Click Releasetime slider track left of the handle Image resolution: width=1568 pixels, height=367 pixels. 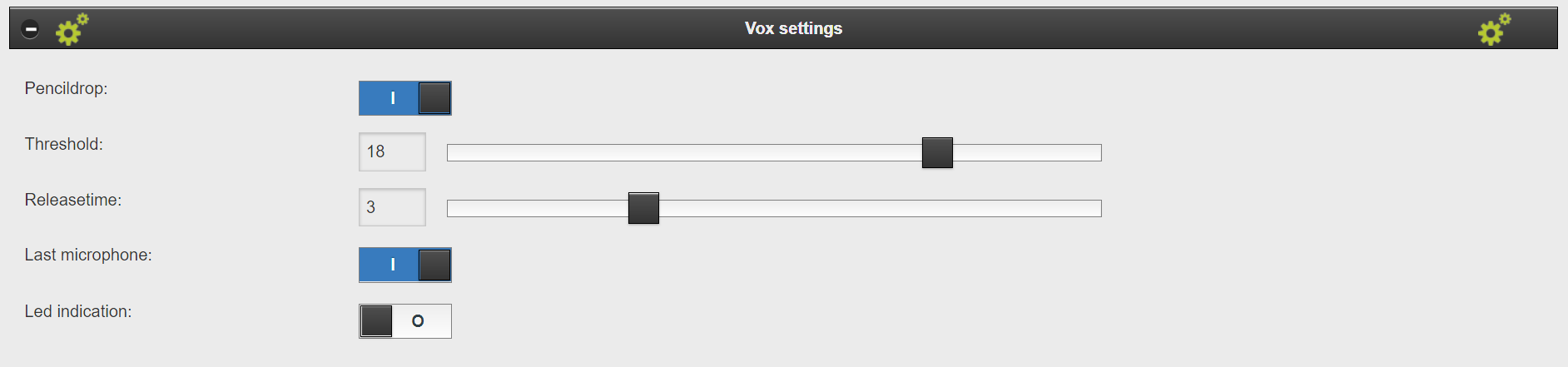(x=537, y=209)
